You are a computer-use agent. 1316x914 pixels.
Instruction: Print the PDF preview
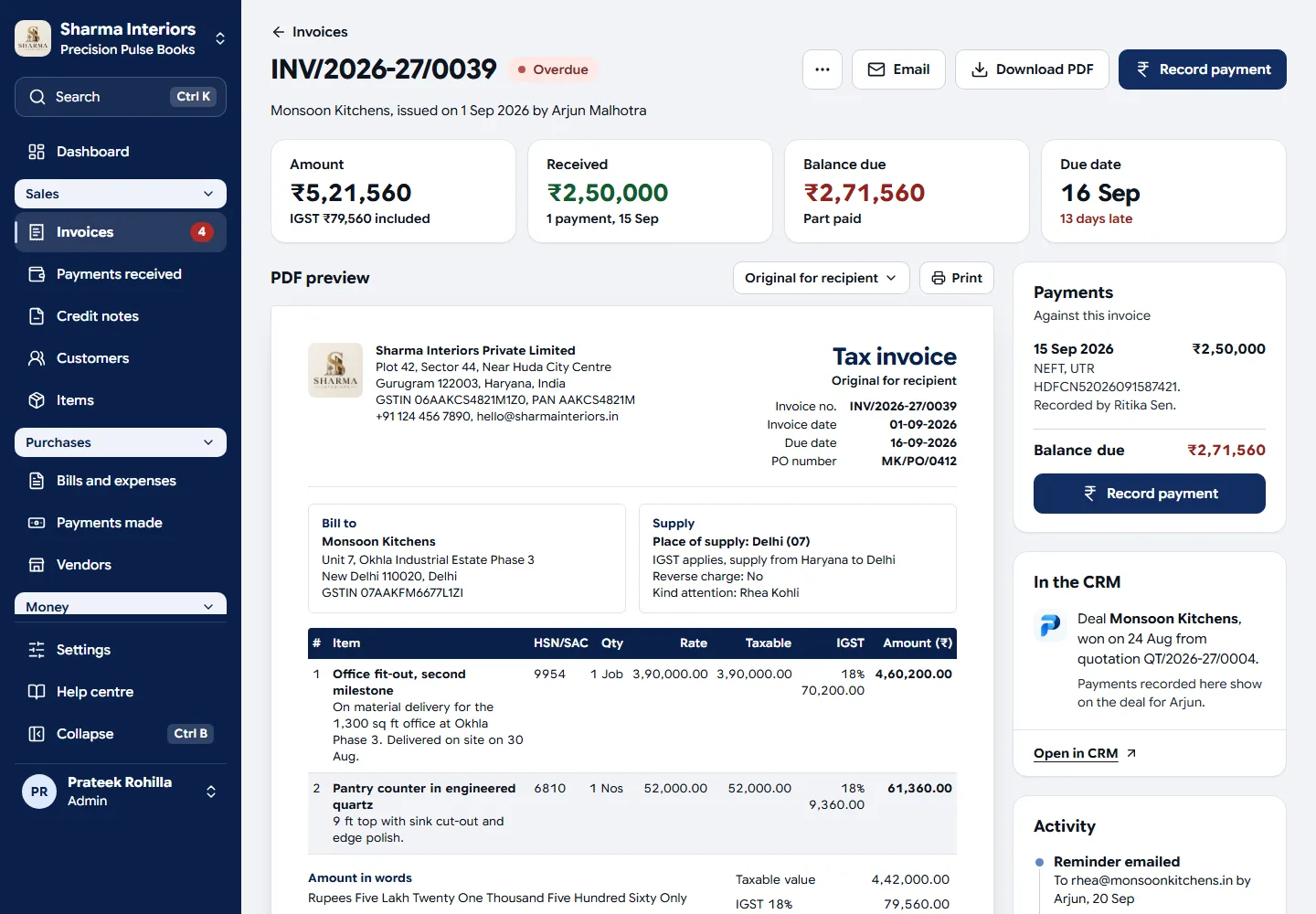(957, 278)
